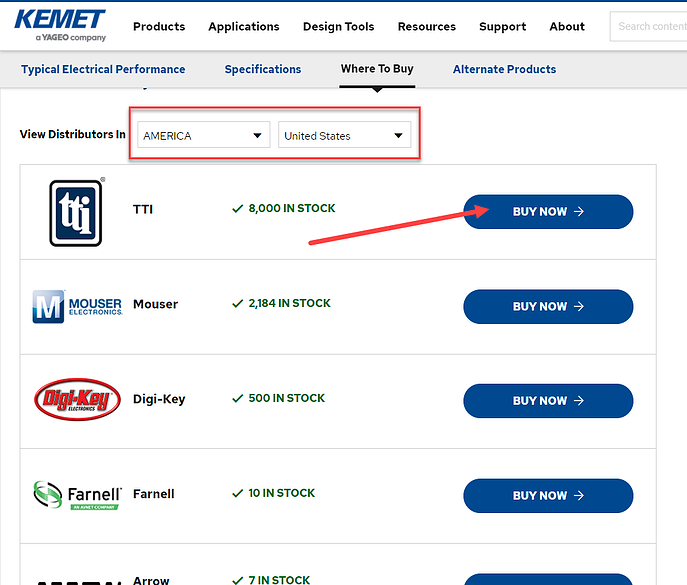
Task: Open the About menu
Action: click(567, 27)
